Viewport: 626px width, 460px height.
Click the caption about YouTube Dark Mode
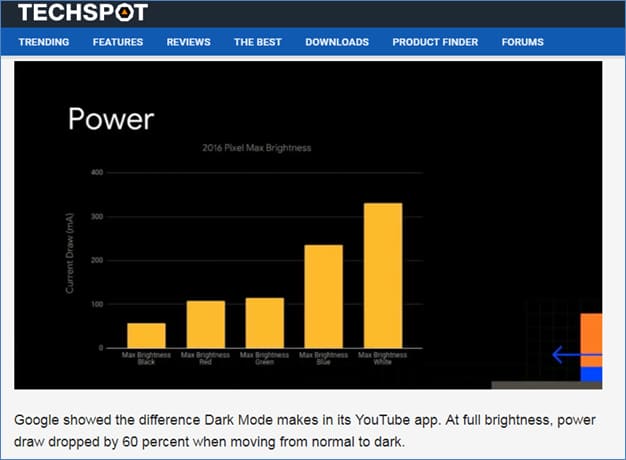point(305,431)
